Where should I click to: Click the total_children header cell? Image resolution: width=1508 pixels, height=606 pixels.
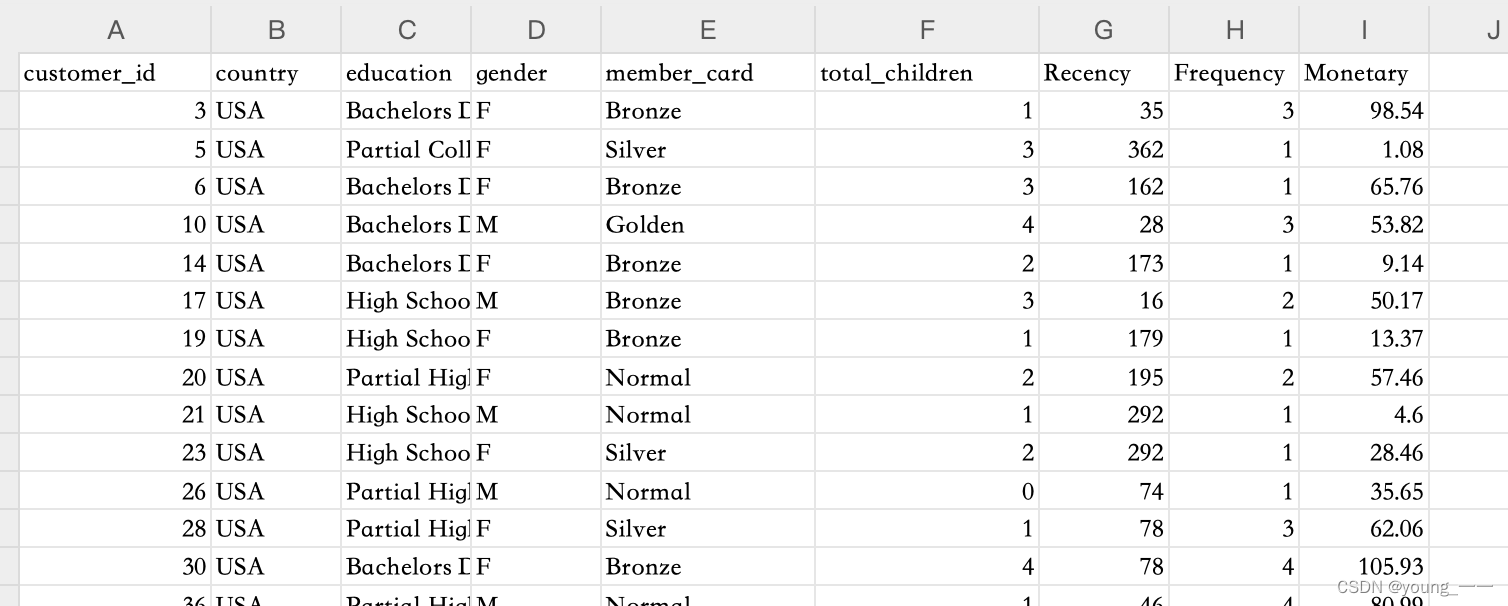point(927,73)
